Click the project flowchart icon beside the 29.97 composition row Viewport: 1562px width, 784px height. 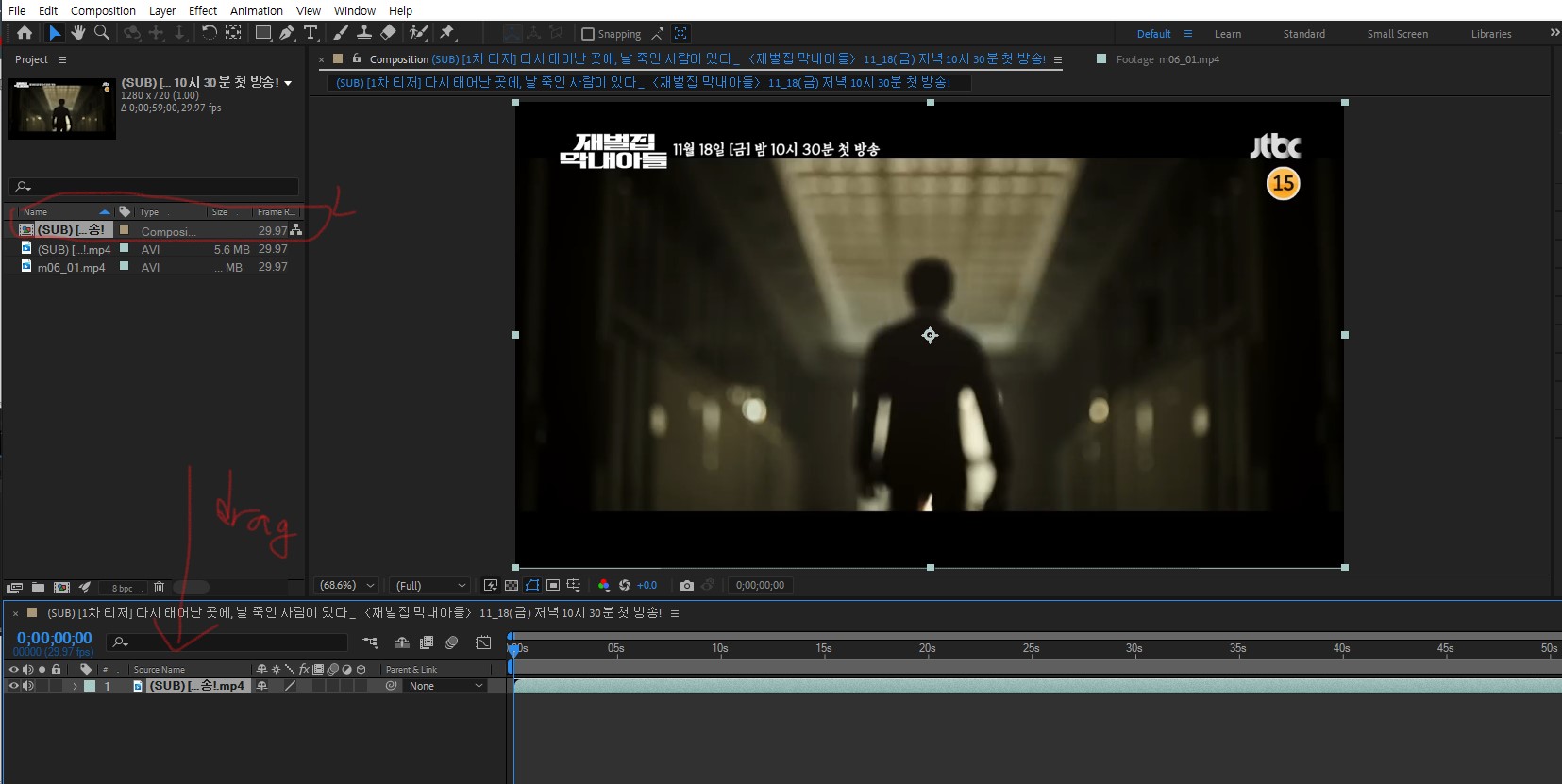point(296,230)
